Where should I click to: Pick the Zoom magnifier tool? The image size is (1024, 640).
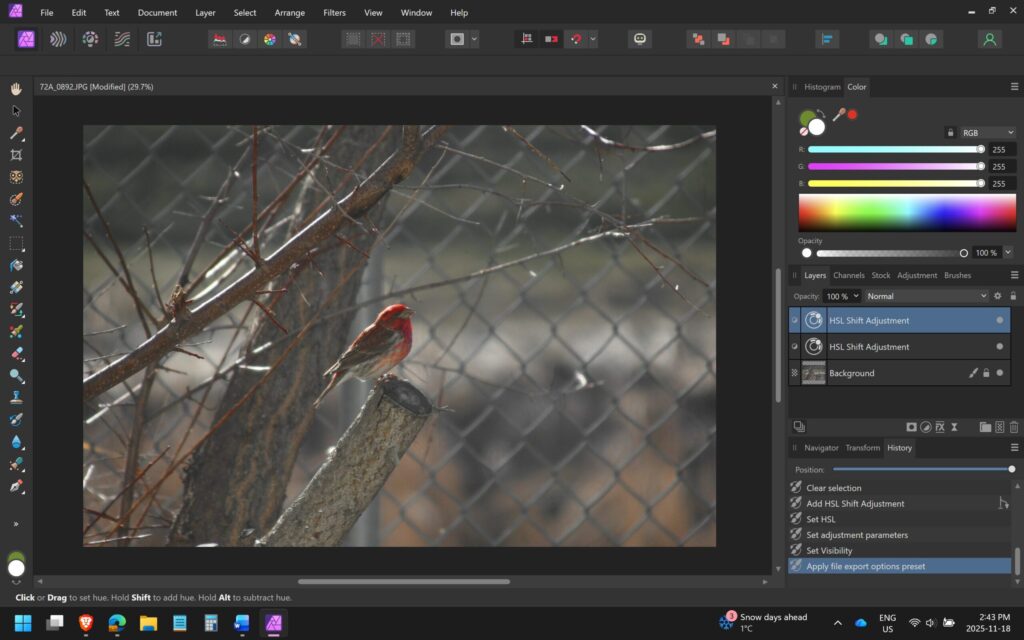tap(16, 376)
